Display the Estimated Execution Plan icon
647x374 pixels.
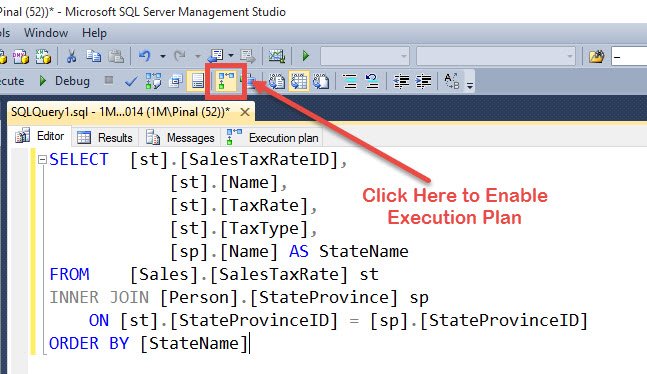[x=153, y=81]
